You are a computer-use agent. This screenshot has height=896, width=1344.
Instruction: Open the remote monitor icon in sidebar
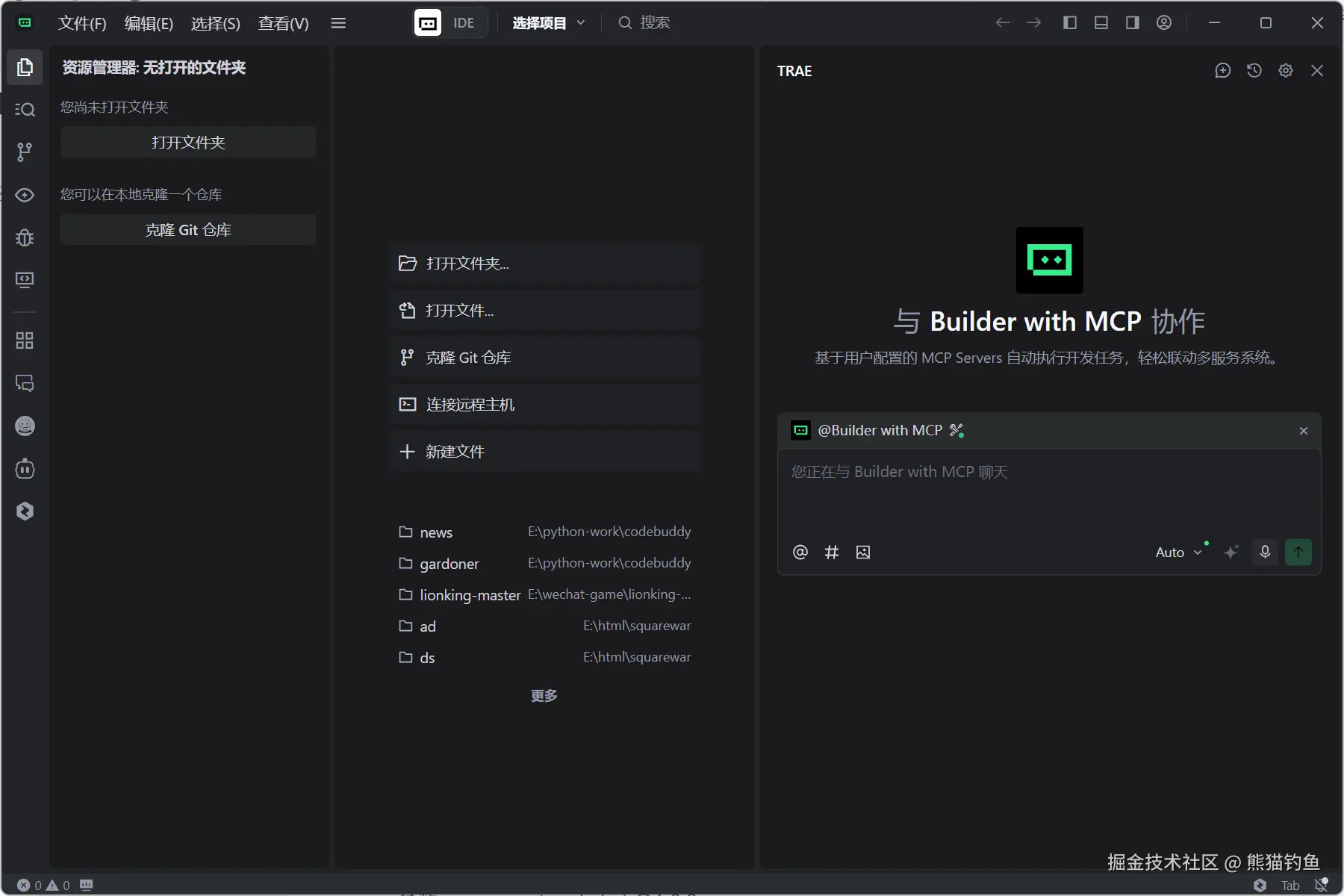(x=25, y=280)
